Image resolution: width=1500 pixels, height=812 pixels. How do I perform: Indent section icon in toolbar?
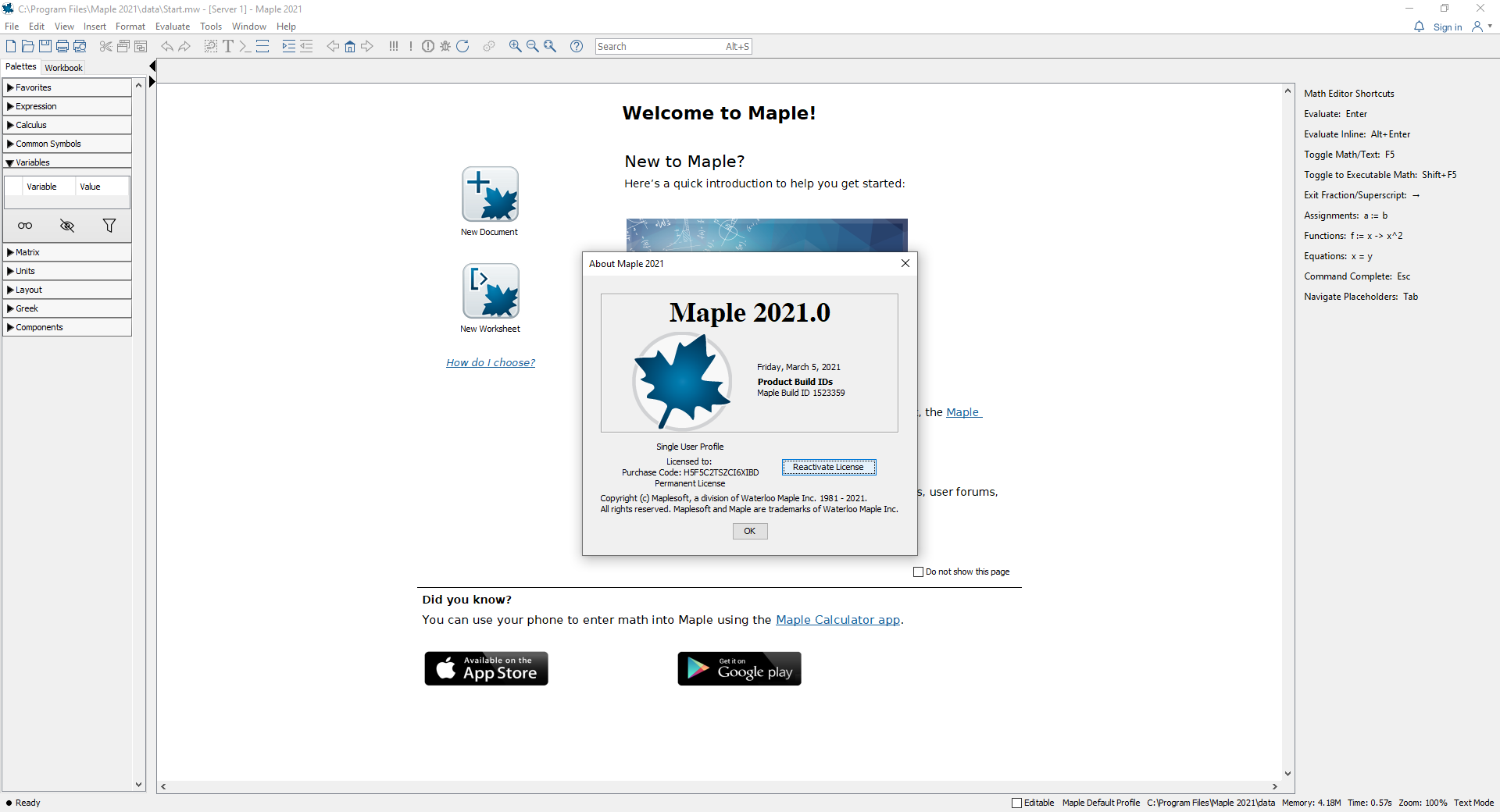[x=289, y=46]
